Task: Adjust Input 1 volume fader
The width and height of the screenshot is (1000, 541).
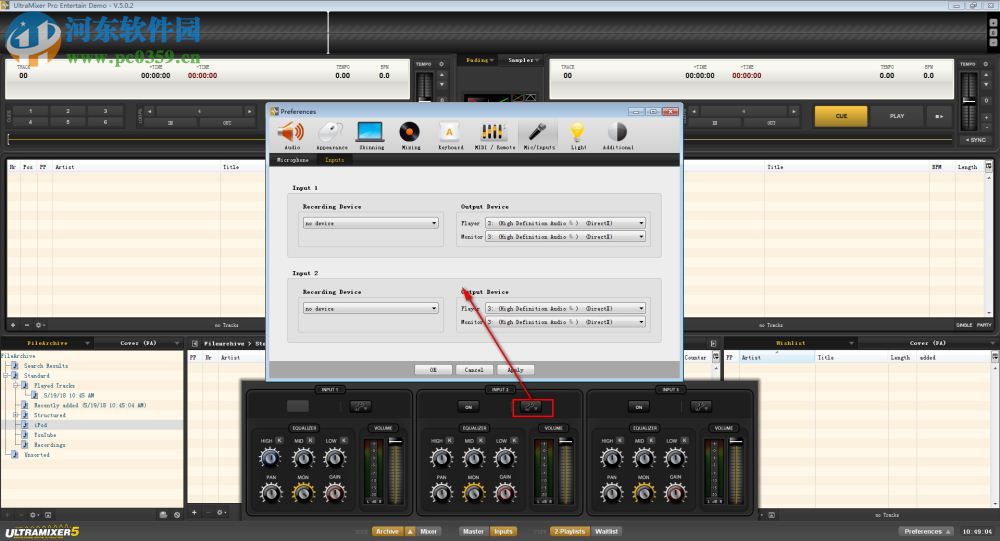Action: coord(395,440)
